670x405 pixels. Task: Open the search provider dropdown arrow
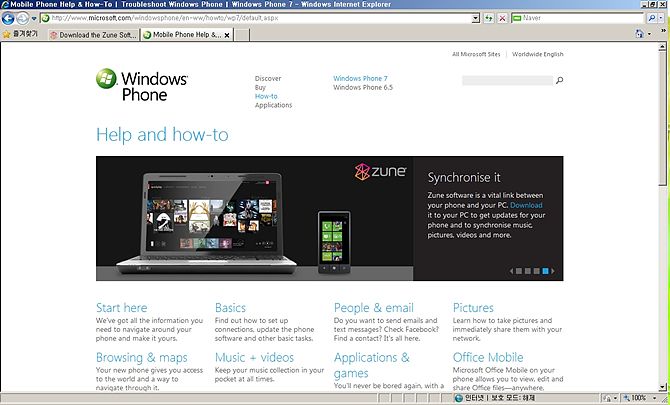661,18
